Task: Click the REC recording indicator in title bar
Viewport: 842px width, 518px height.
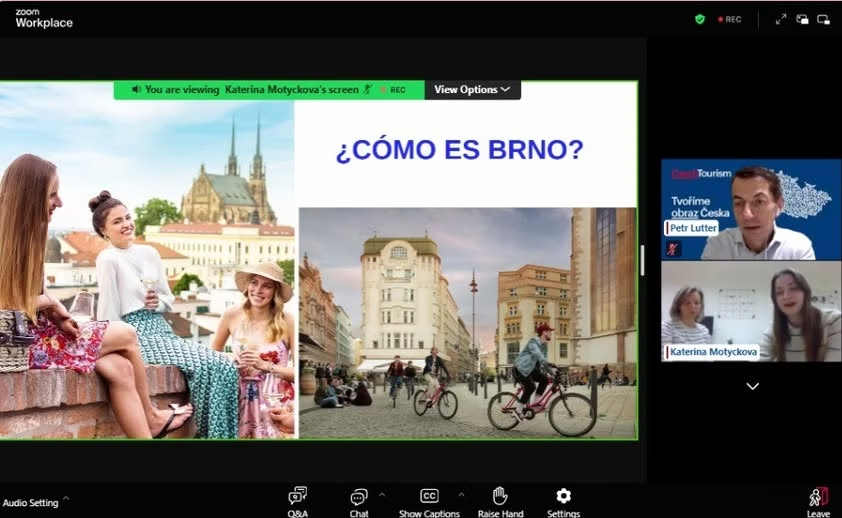Action: pyautogui.click(x=730, y=19)
